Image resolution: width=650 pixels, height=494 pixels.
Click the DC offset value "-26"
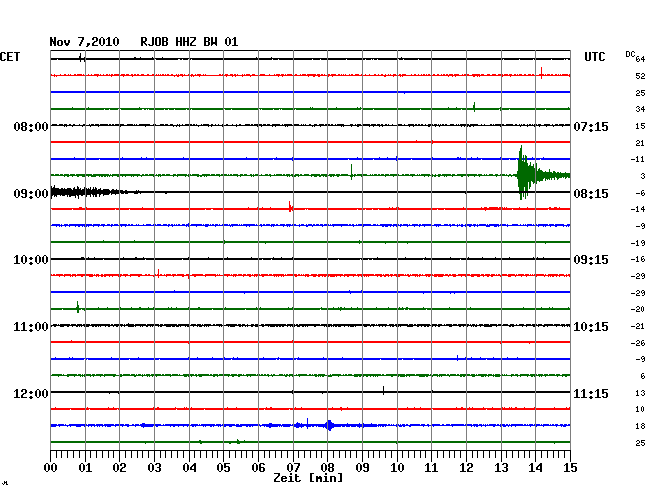[638, 343]
